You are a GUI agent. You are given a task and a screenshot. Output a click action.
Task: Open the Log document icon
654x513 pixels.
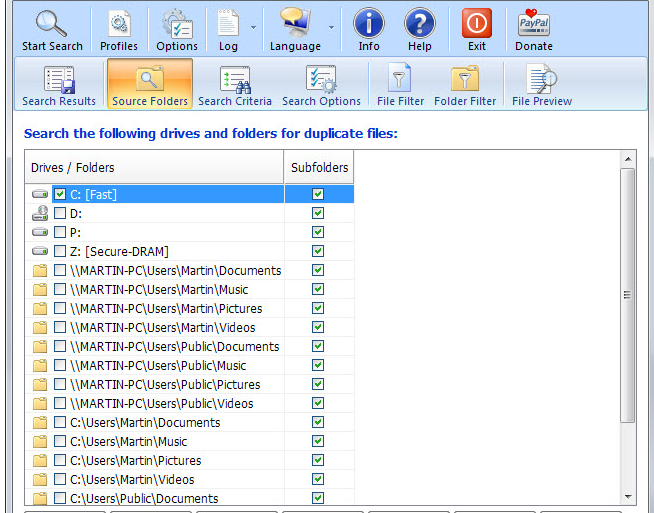(x=228, y=23)
